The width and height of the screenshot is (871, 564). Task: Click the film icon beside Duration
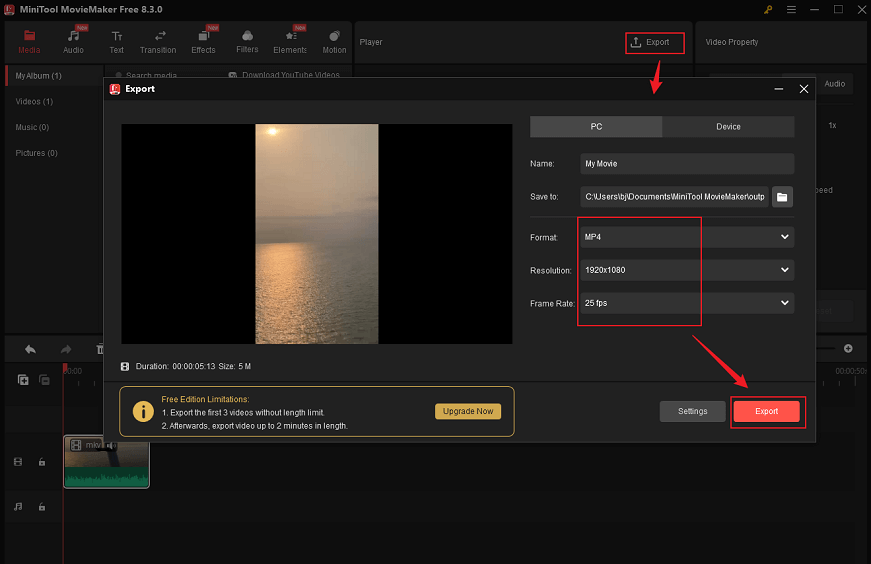click(x=125, y=367)
